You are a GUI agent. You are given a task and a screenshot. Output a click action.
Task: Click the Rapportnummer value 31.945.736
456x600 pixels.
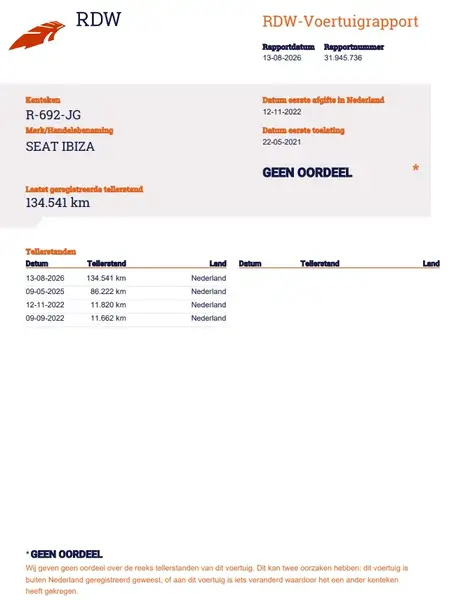point(343,58)
